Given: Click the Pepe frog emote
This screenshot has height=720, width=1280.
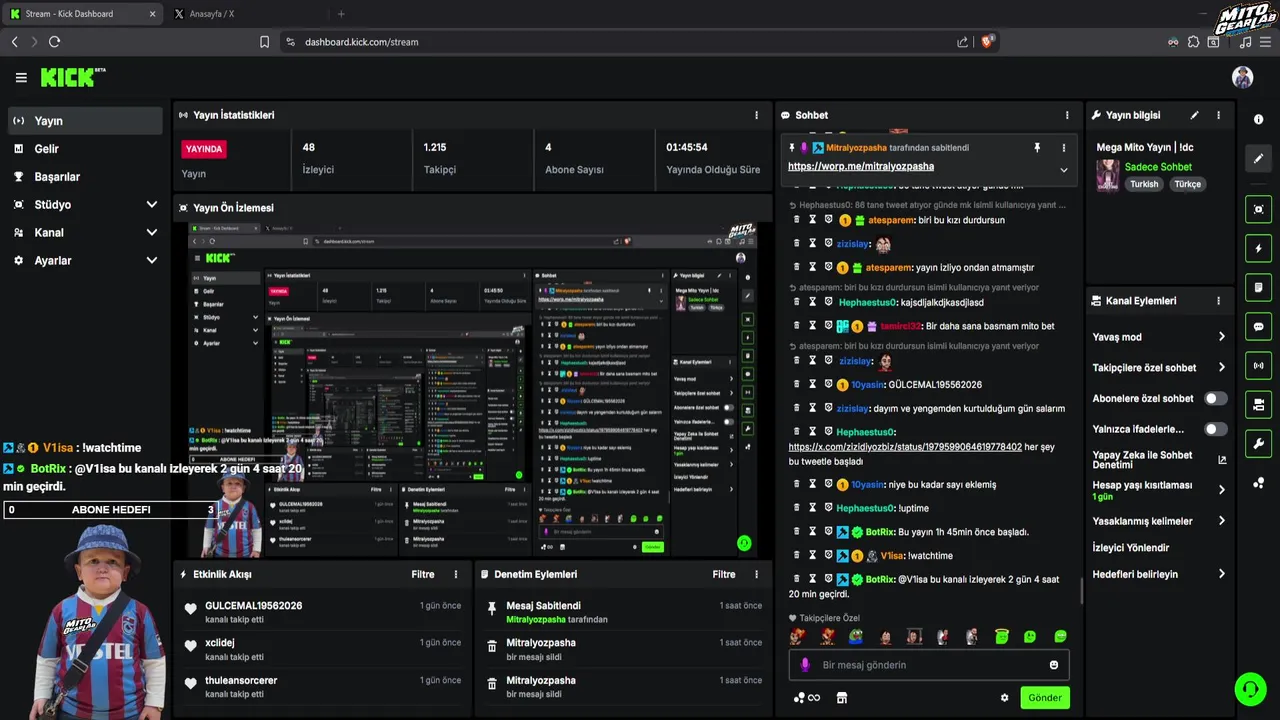Looking at the screenshot, I should 856,637.
